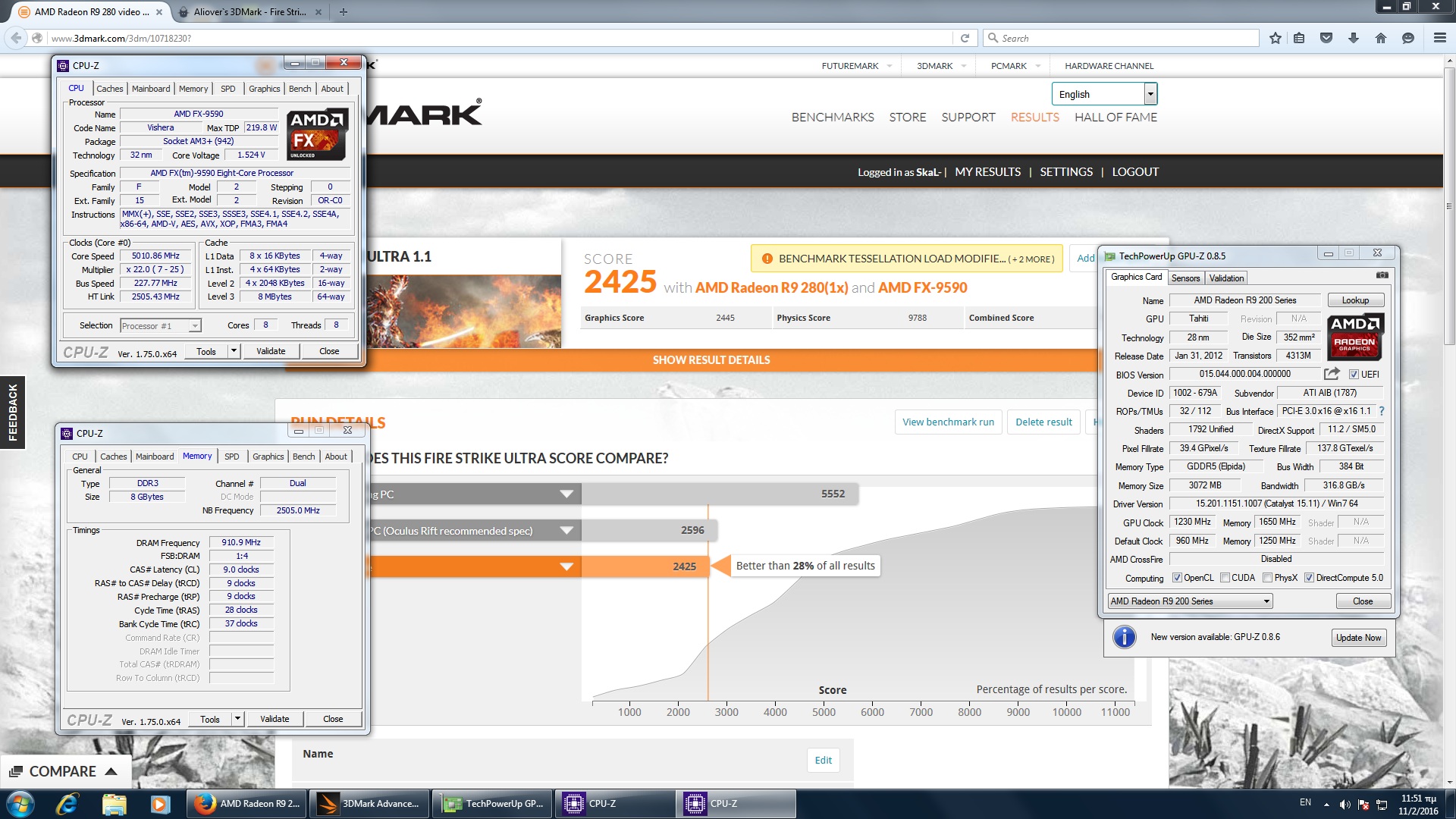1456x819 pixels.
Task: Open Windows Explorer folder icon in taskbar
Action: point(114,804)
